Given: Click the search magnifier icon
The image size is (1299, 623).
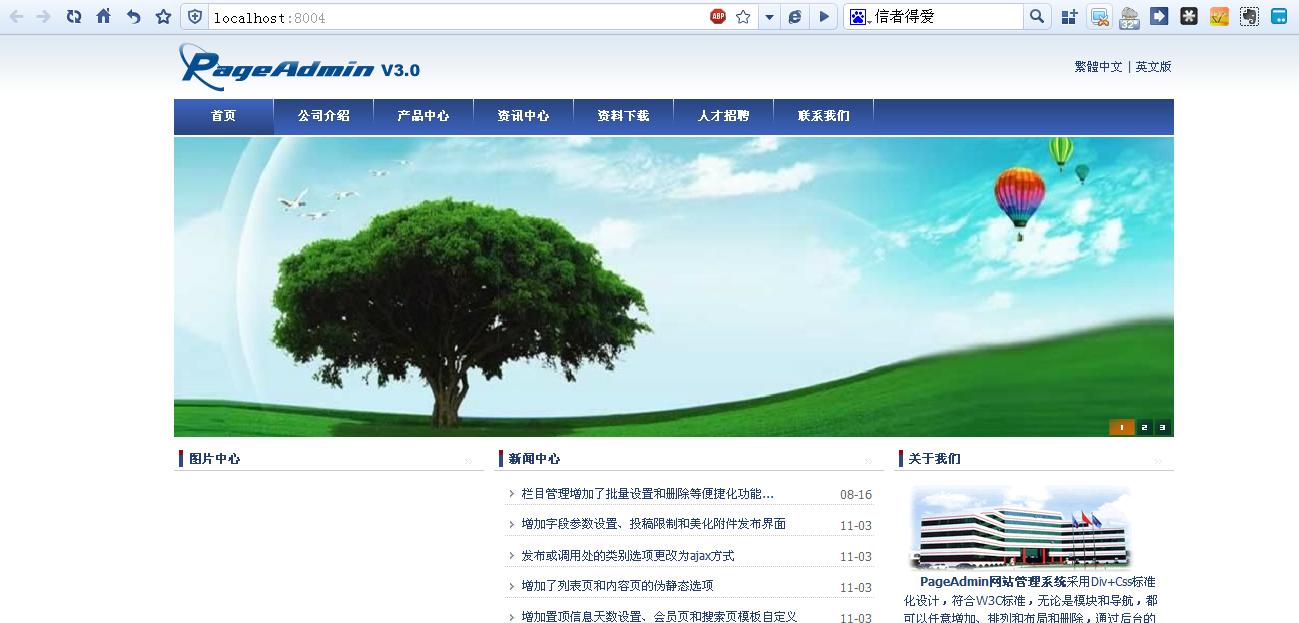Looking at the screenshot, I should [1037, 16].
